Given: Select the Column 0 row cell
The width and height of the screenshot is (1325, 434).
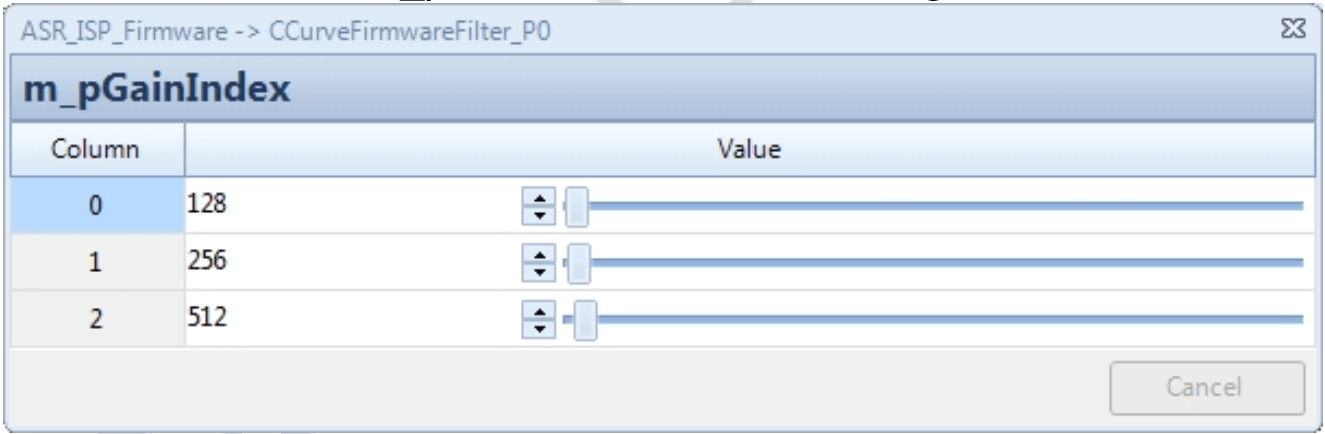Looking at the screenshot, I should 97,207.
